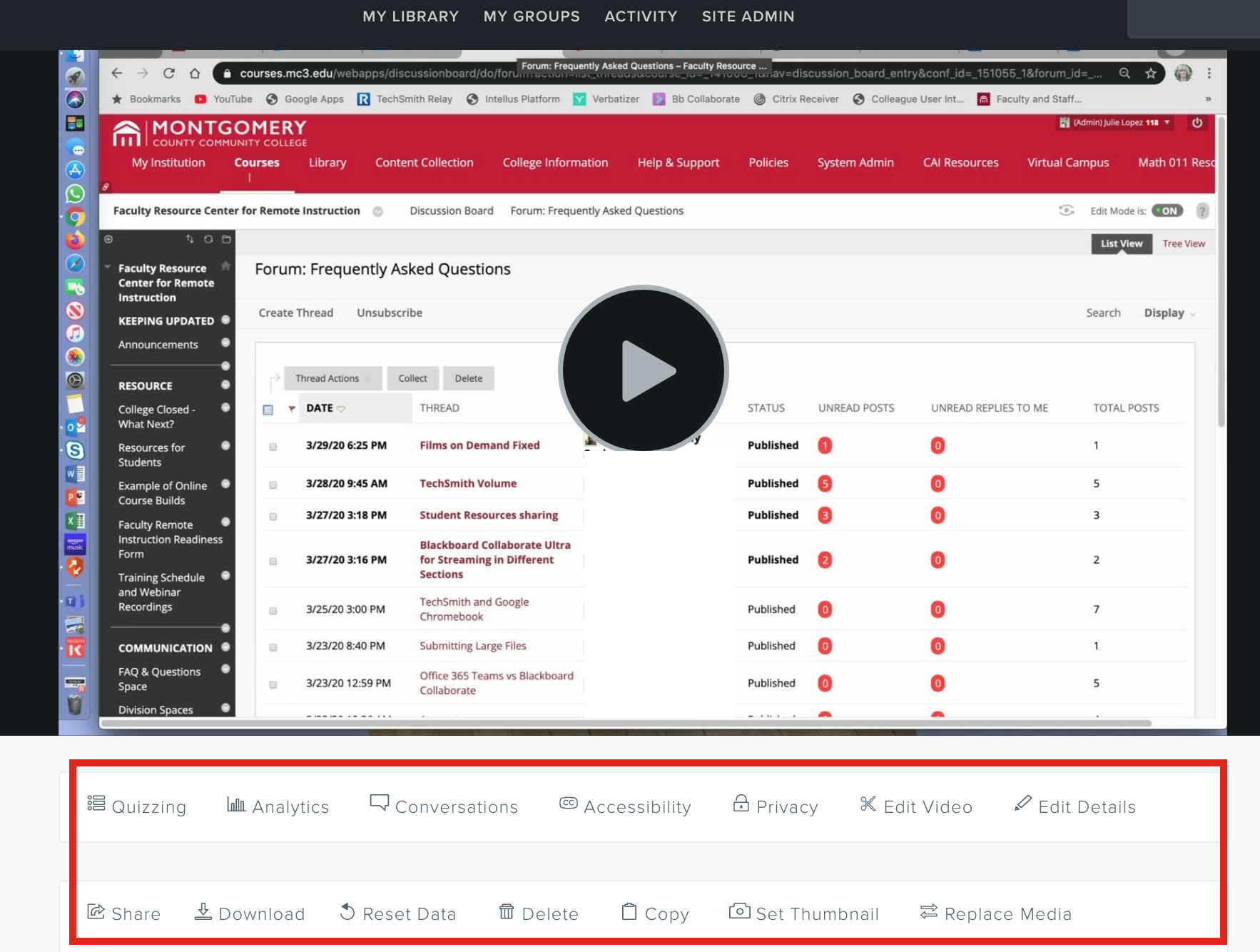The image size is (1260, 952).
Task: Delete the video
Action: coord(539,913)
